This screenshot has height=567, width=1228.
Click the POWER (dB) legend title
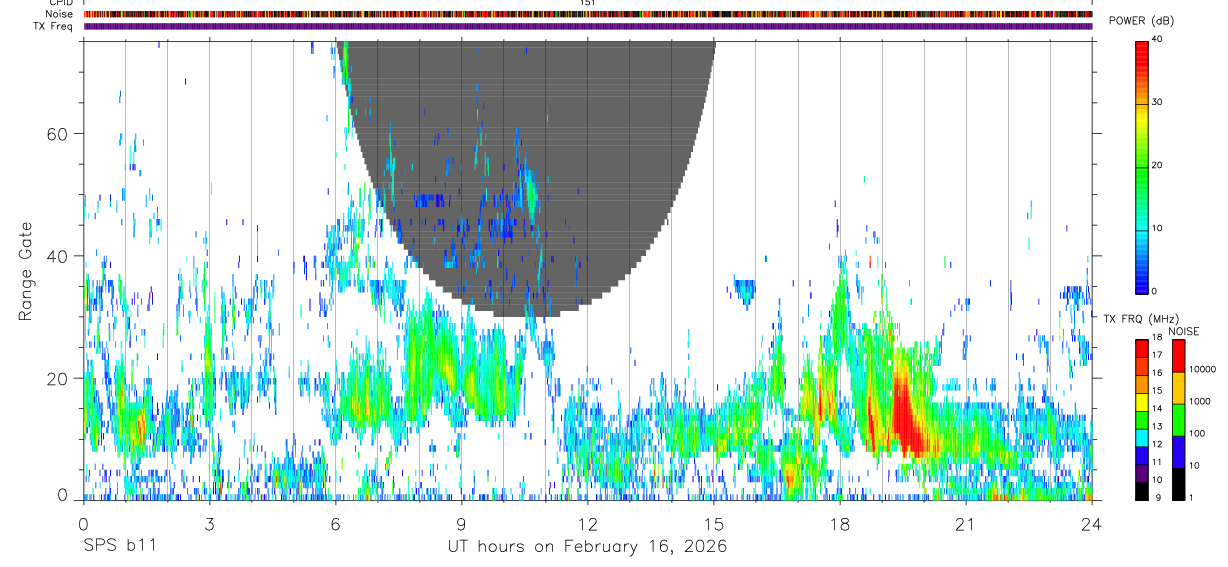pyautogui.click(x=1142, y=21)
